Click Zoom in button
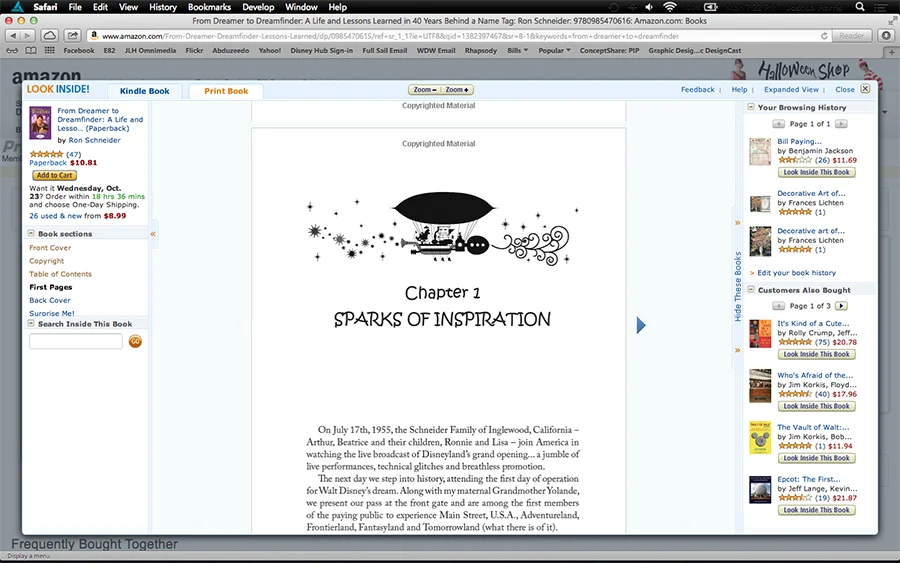Screen dimensions: 900x563 457,90
